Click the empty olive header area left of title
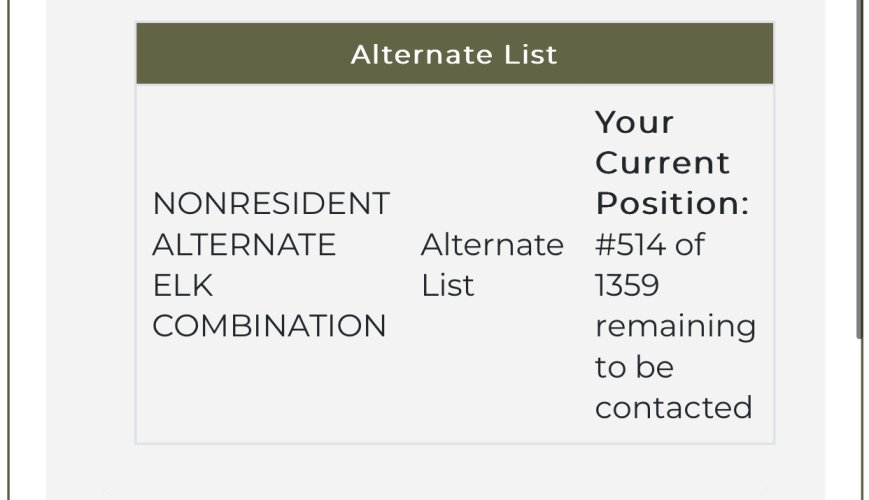 coord(244,54)
